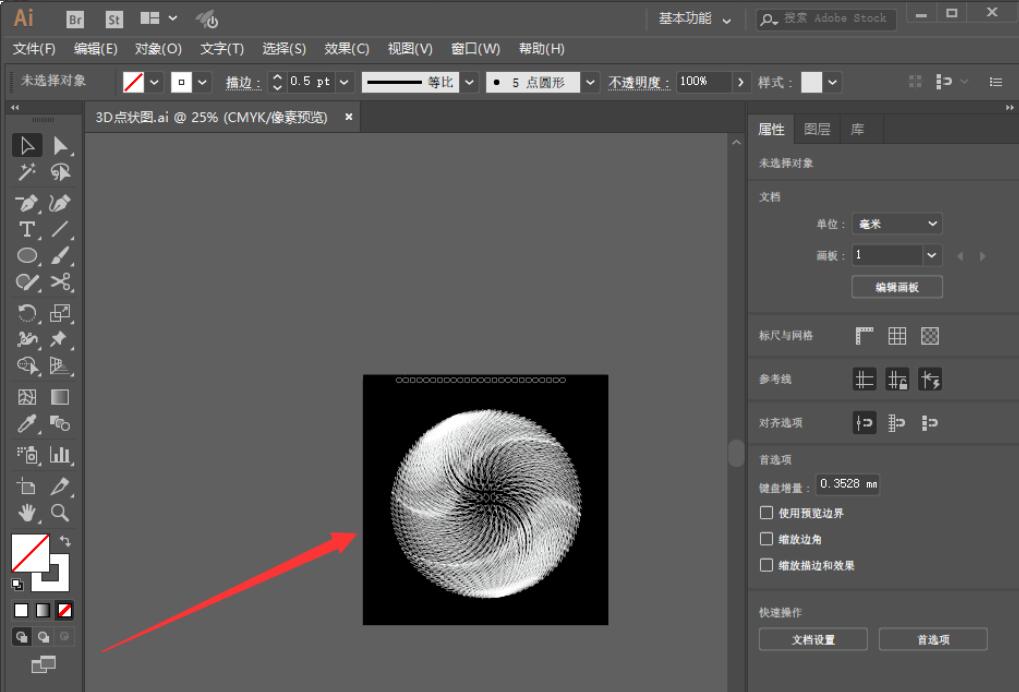Choose the Hand tool
Image resolution: width=1019 pixels, height=692 pixels.
click(x=27, y=513)
